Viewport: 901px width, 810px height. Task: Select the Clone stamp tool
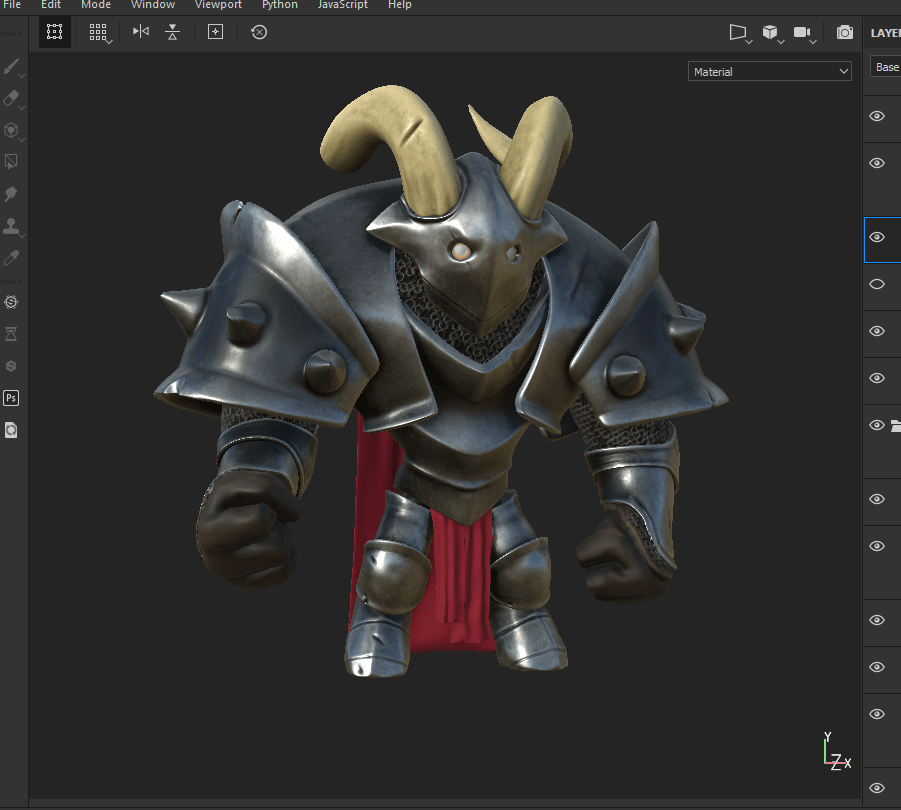point(12,226)
